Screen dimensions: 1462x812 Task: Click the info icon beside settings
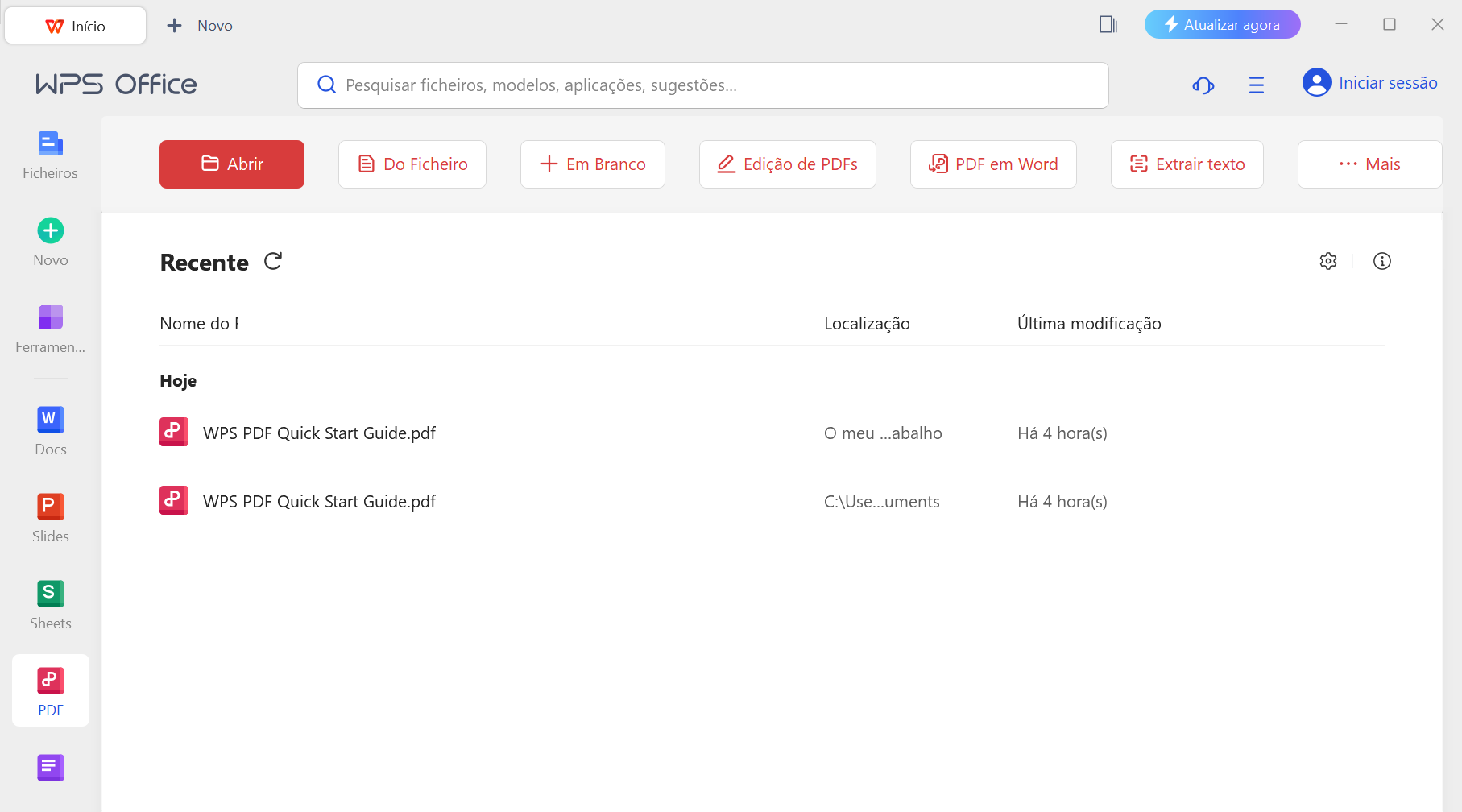coord(1382,261)
